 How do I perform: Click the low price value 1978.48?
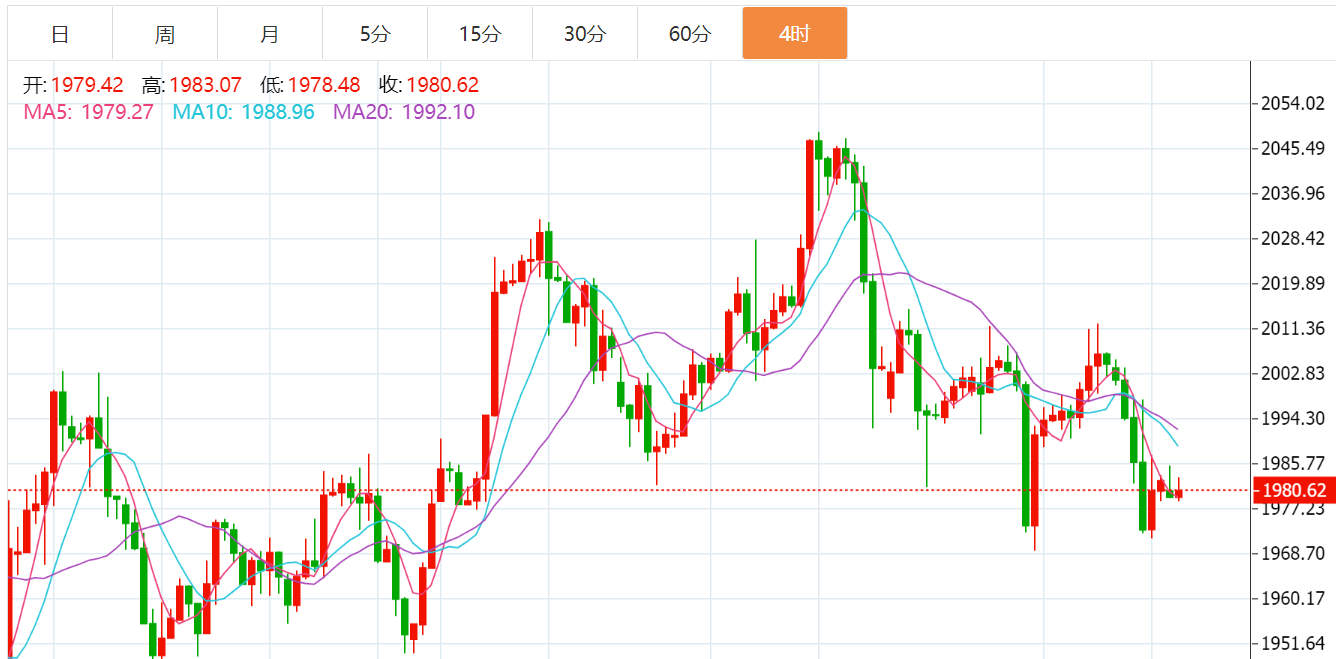324,86
